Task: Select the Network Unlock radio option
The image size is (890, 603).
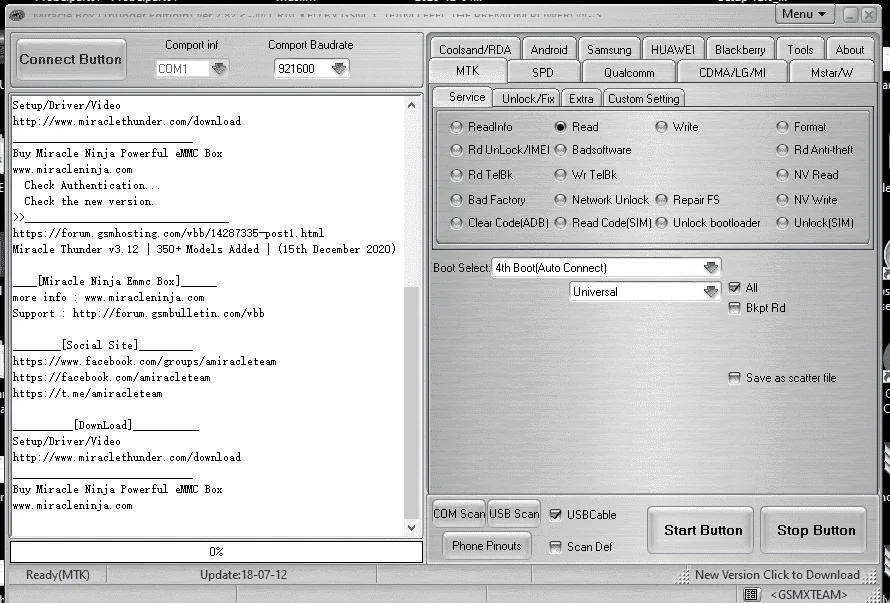Action: coord(560,200)
